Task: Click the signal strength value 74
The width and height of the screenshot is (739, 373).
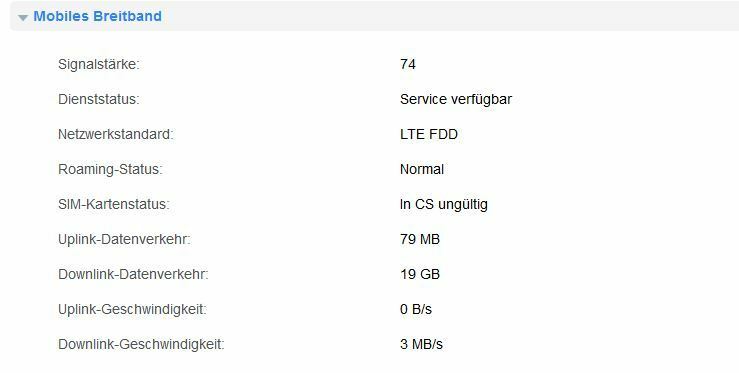Action: (x=408, y=64)
